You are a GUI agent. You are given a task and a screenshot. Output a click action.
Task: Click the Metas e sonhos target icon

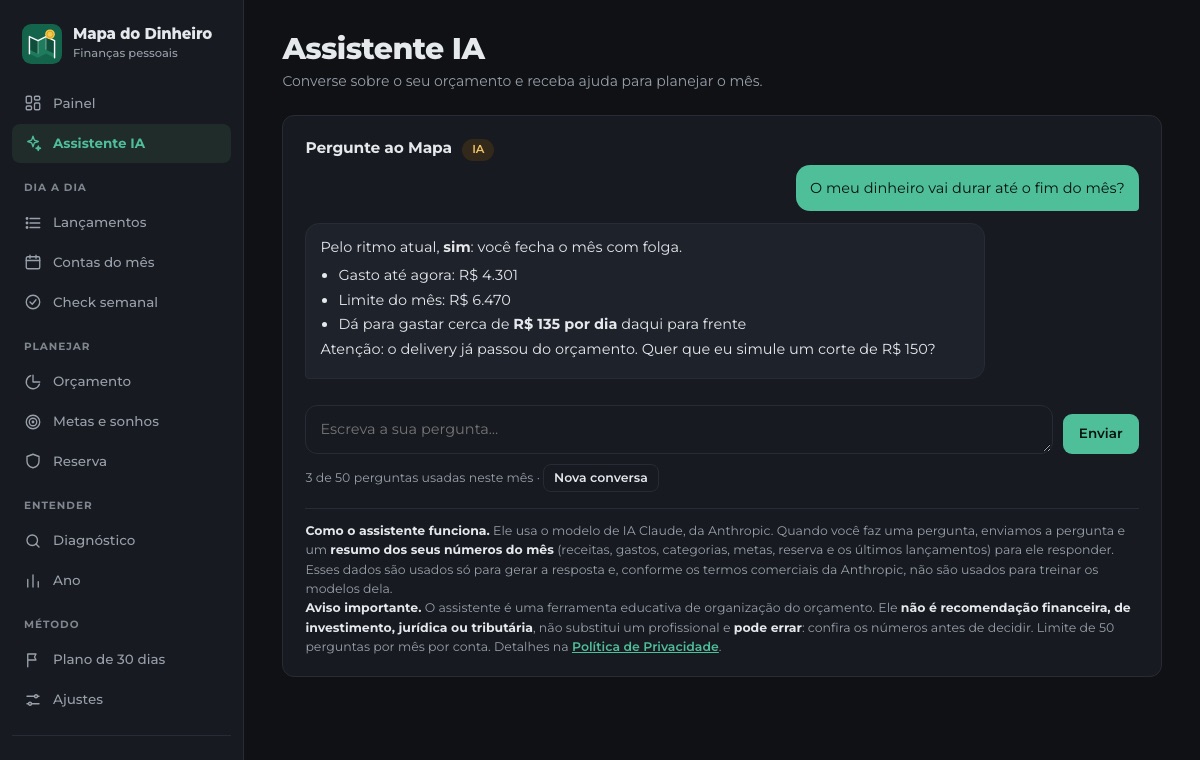[x=33, y=421]
